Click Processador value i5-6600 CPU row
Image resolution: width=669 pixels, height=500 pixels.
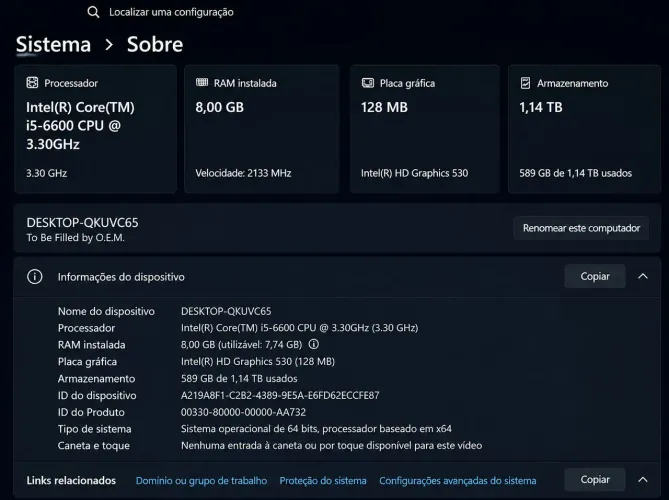[300, 328]
